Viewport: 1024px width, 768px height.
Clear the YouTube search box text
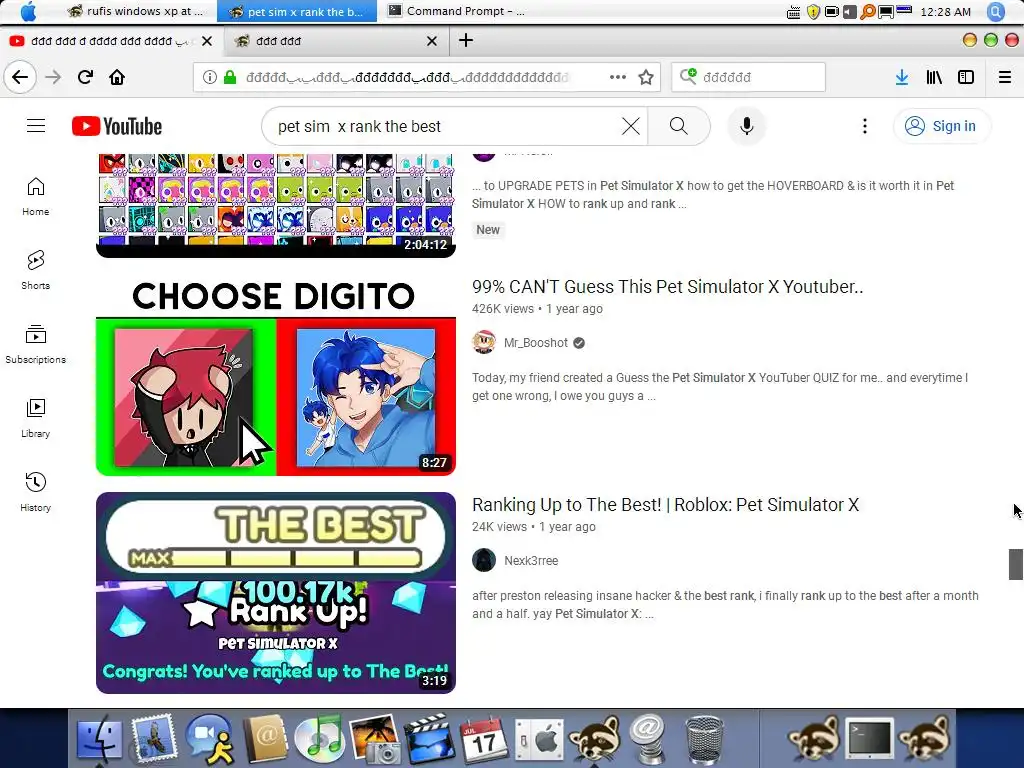630,126
